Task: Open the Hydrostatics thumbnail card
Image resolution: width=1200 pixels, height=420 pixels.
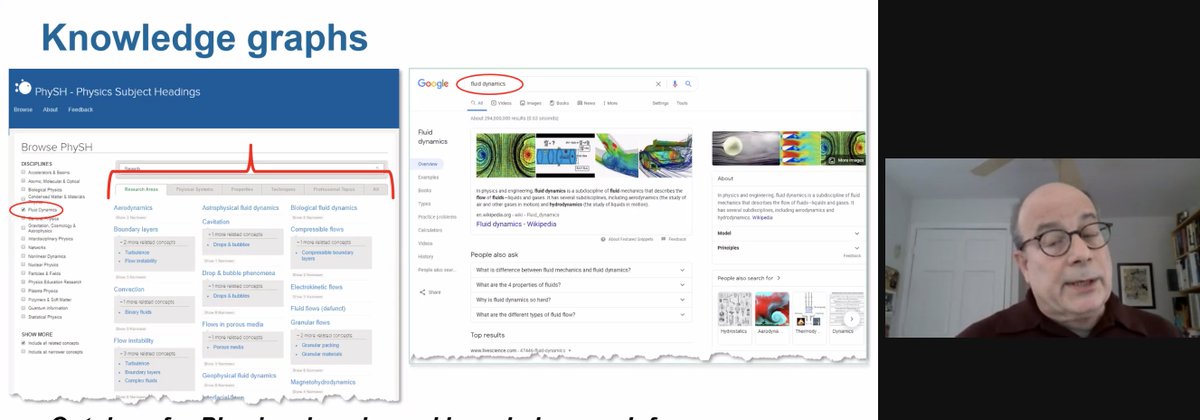Action: click(x=735, y=317)
